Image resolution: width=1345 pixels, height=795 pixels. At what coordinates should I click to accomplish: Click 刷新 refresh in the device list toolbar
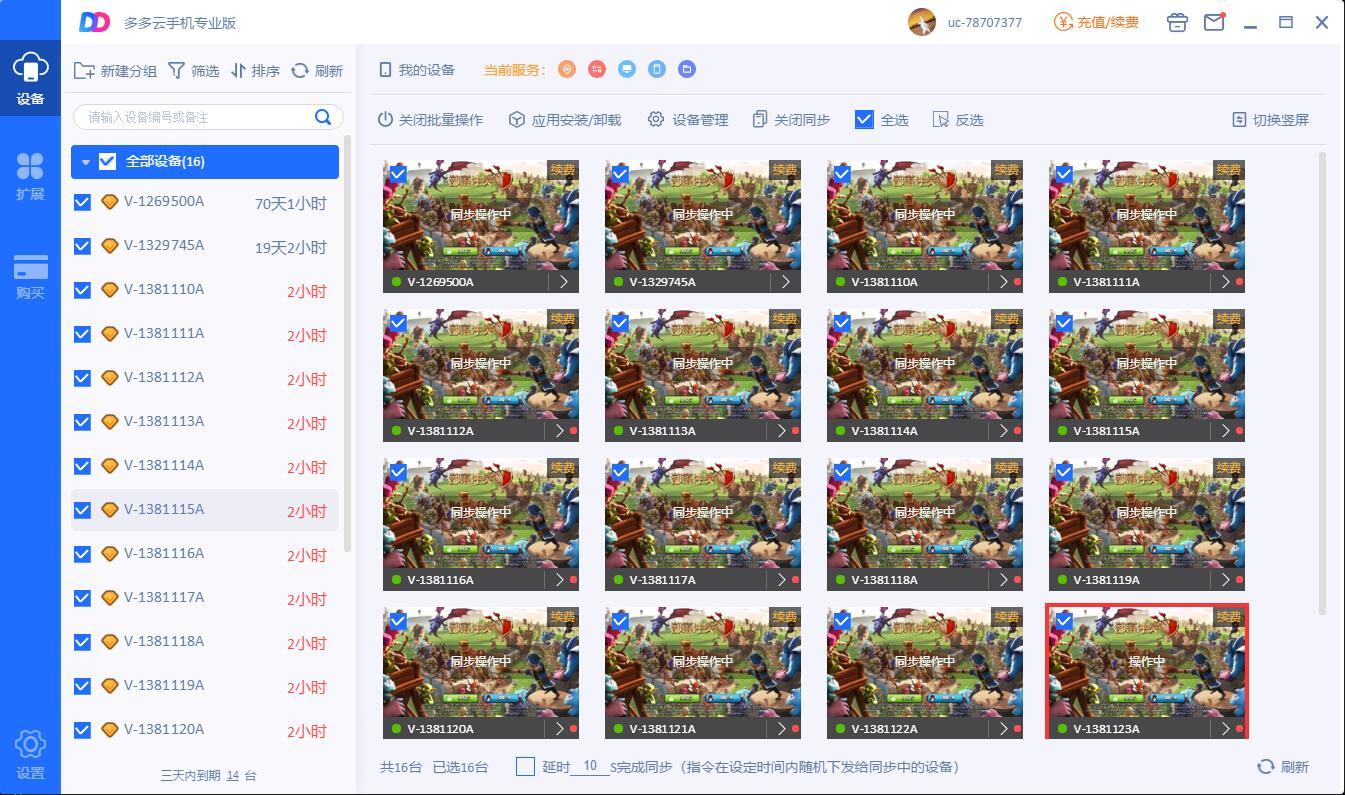pos(317,71)
